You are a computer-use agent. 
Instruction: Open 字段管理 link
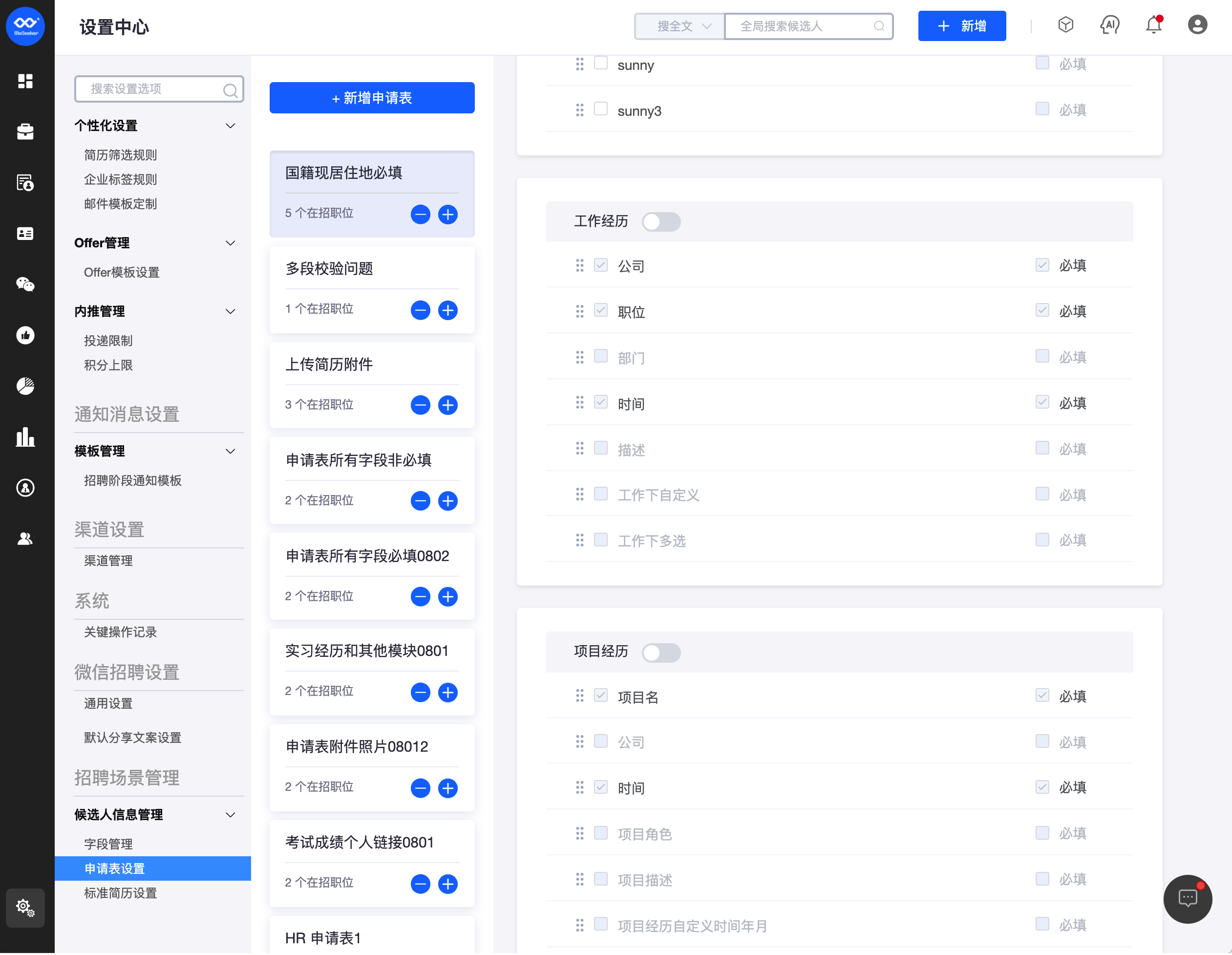108,845
